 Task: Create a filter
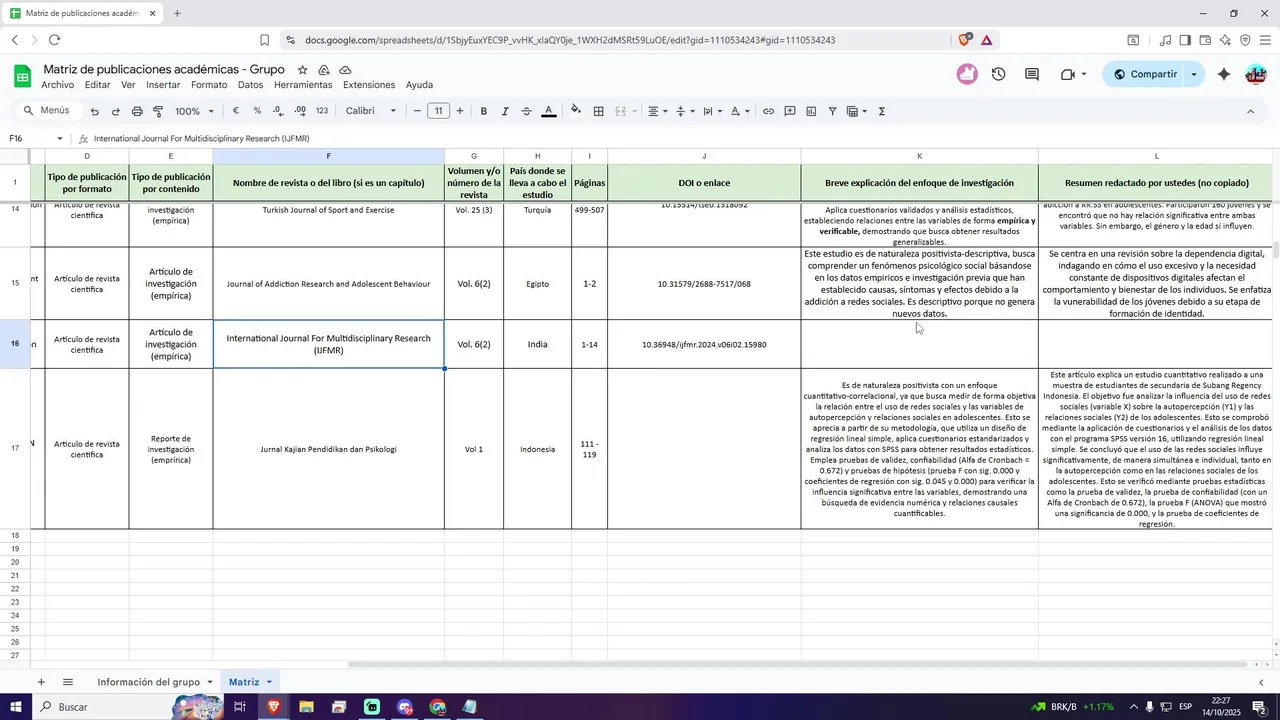point(832,111)
